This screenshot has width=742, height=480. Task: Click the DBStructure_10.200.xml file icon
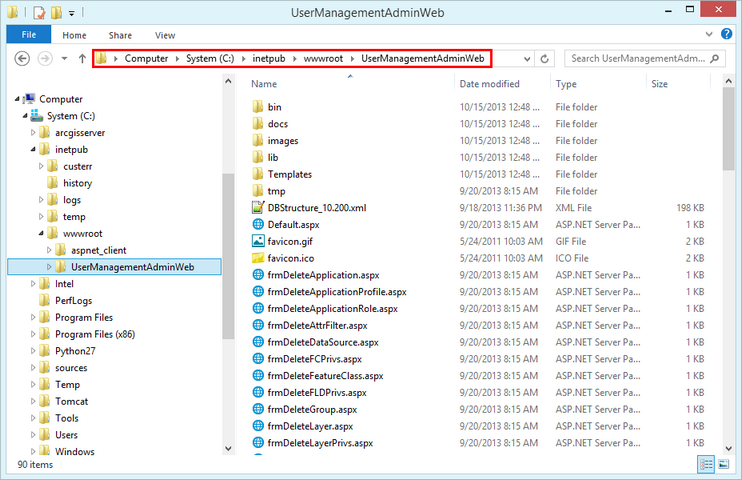click(258, 207)
